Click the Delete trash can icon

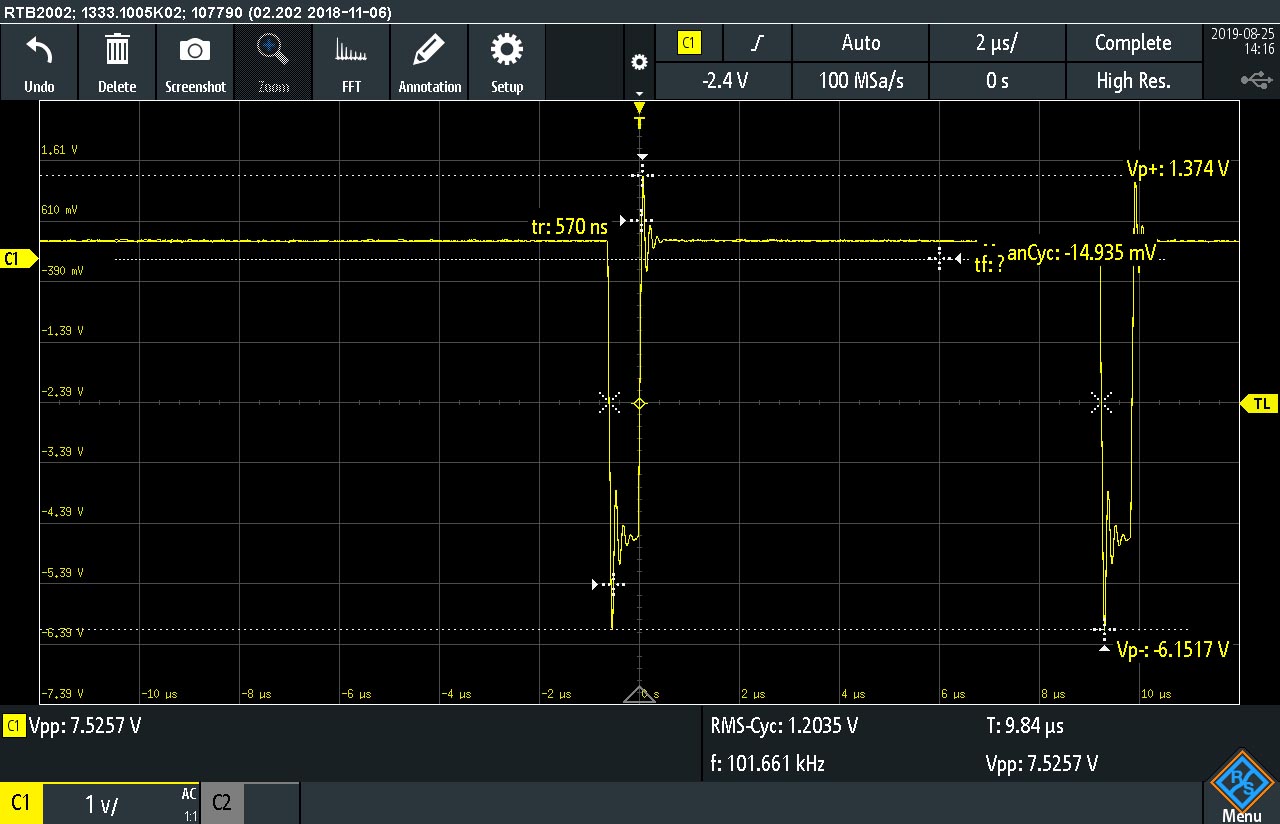point(117,49)
